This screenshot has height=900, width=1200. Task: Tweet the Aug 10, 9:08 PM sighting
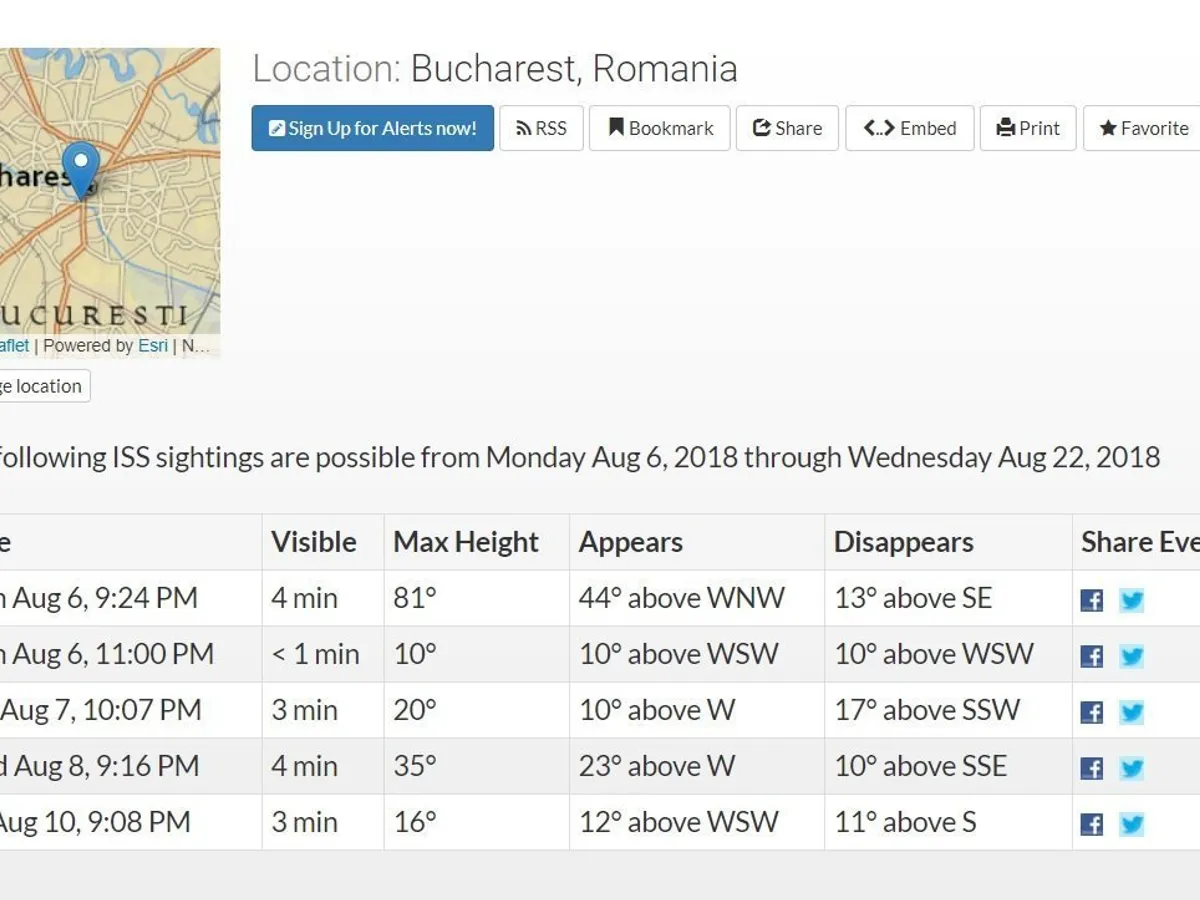click(1131, 824)
